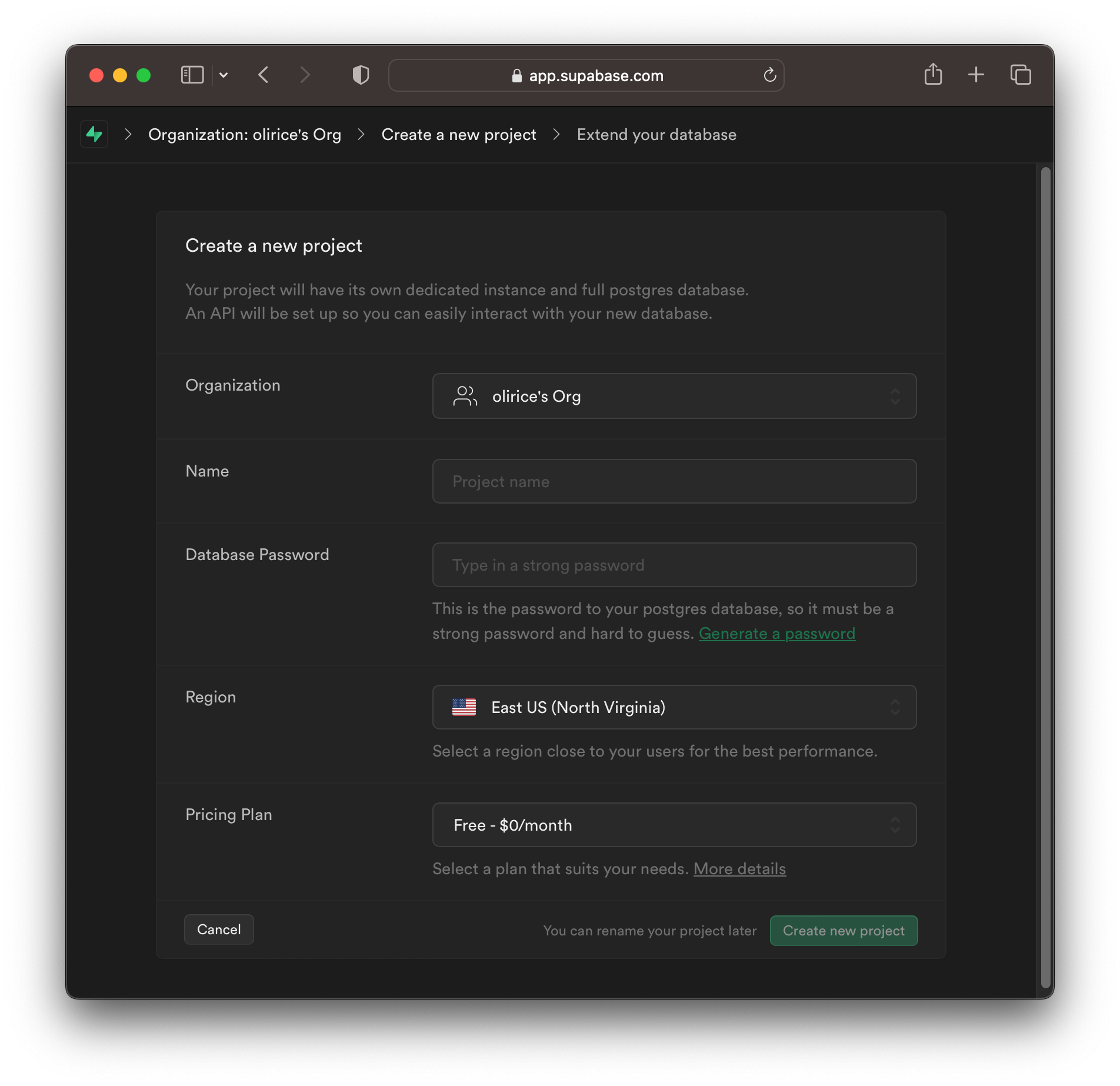The height and width of the screenshot is (1086, 1120).
Task: Go forward with the forward arrow
Action: (304, 75)
